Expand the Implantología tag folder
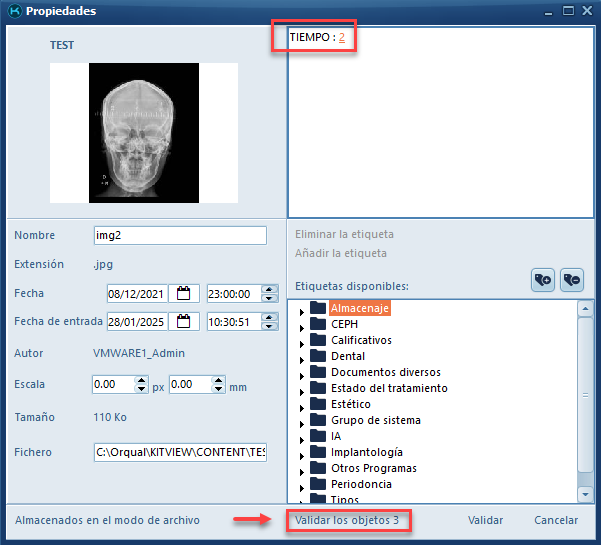This screenshot has height=545, width=601. click(x=302, y=456)
